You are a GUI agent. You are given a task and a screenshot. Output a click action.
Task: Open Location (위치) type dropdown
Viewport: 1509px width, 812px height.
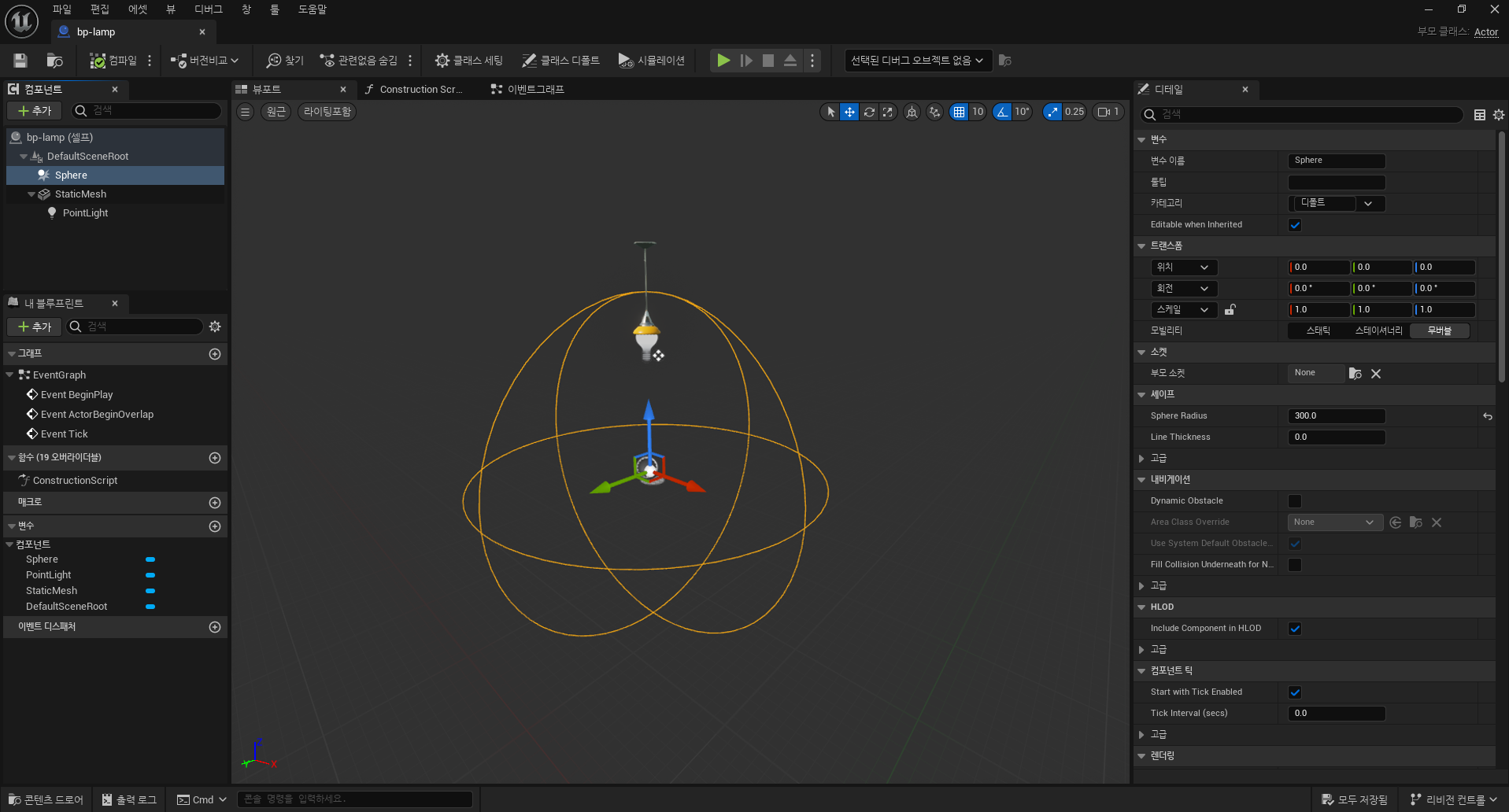coord(1183,268)
